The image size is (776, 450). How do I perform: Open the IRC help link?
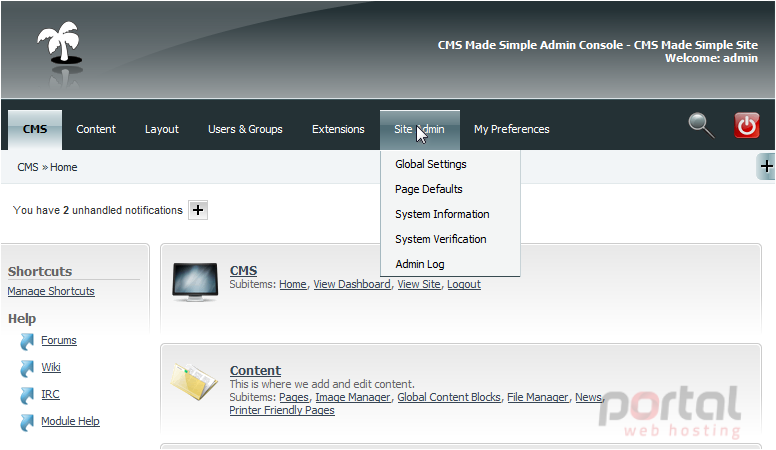50,394
